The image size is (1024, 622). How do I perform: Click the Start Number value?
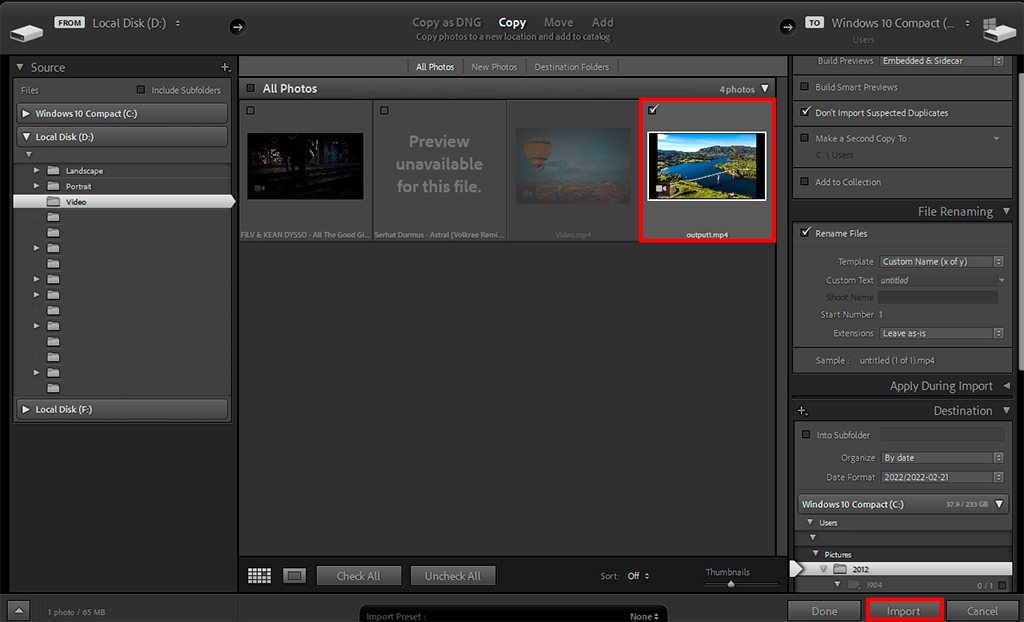click(880, 314)
